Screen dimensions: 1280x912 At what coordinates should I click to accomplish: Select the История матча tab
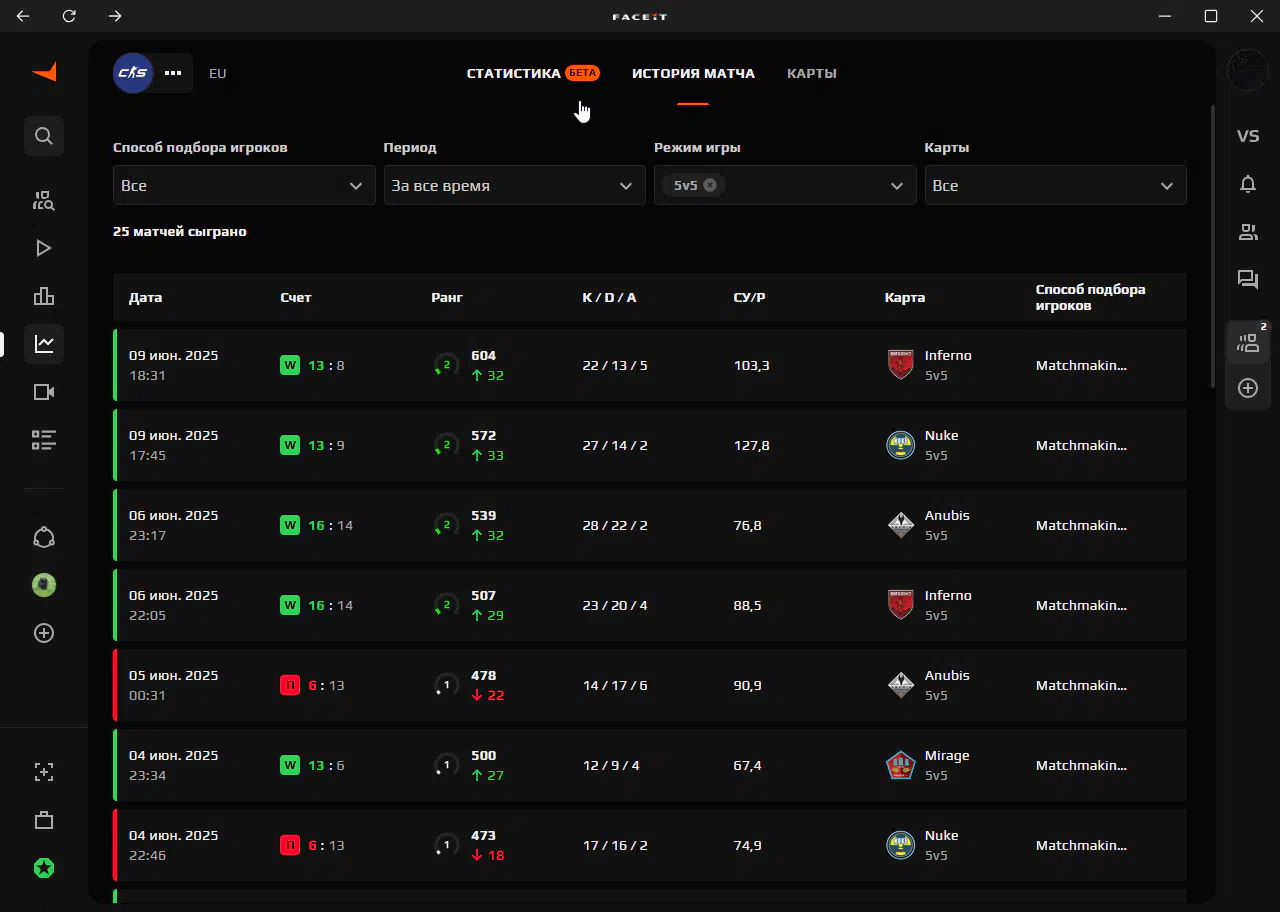(693, 73)
